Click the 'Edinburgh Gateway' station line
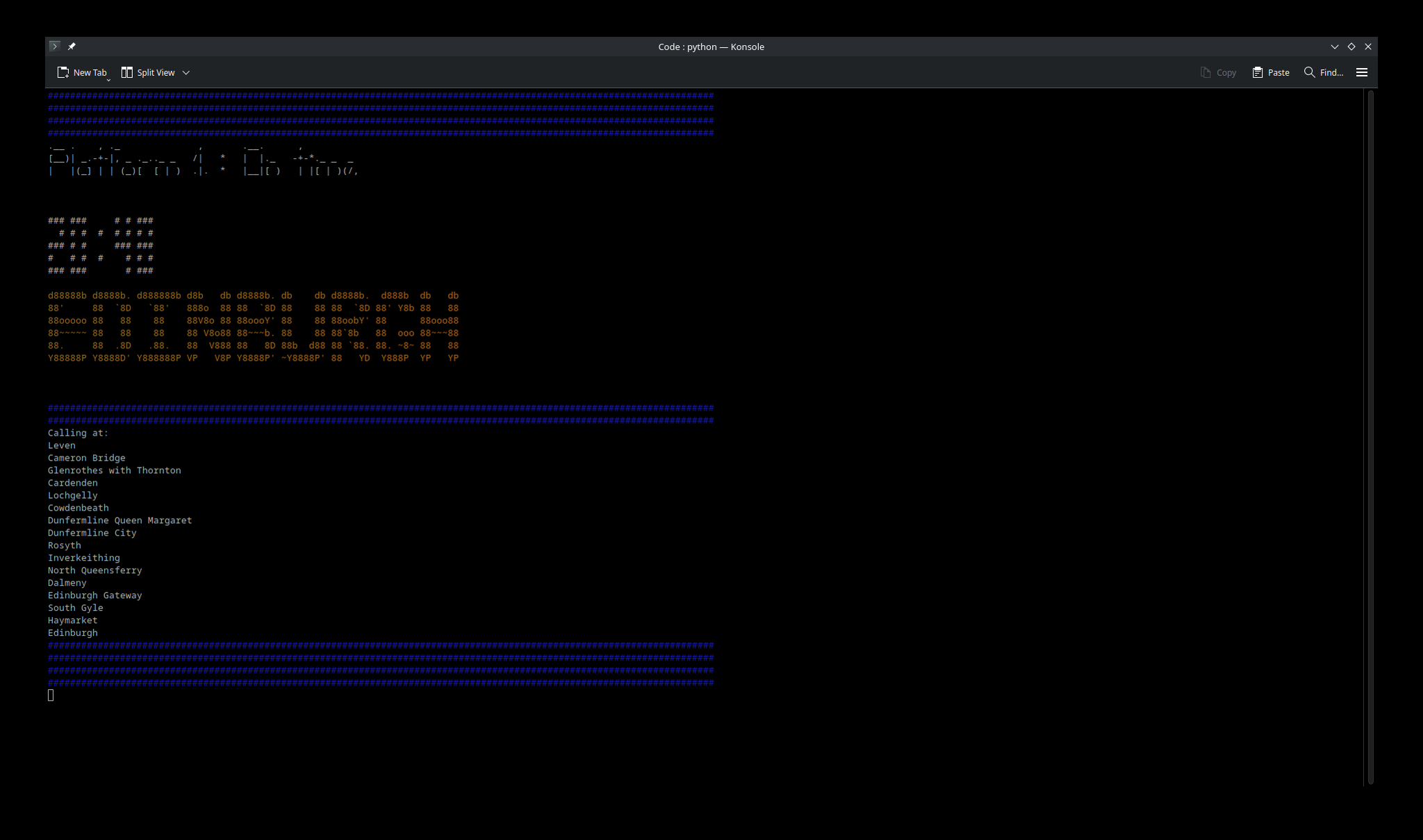 pos(94,595)
